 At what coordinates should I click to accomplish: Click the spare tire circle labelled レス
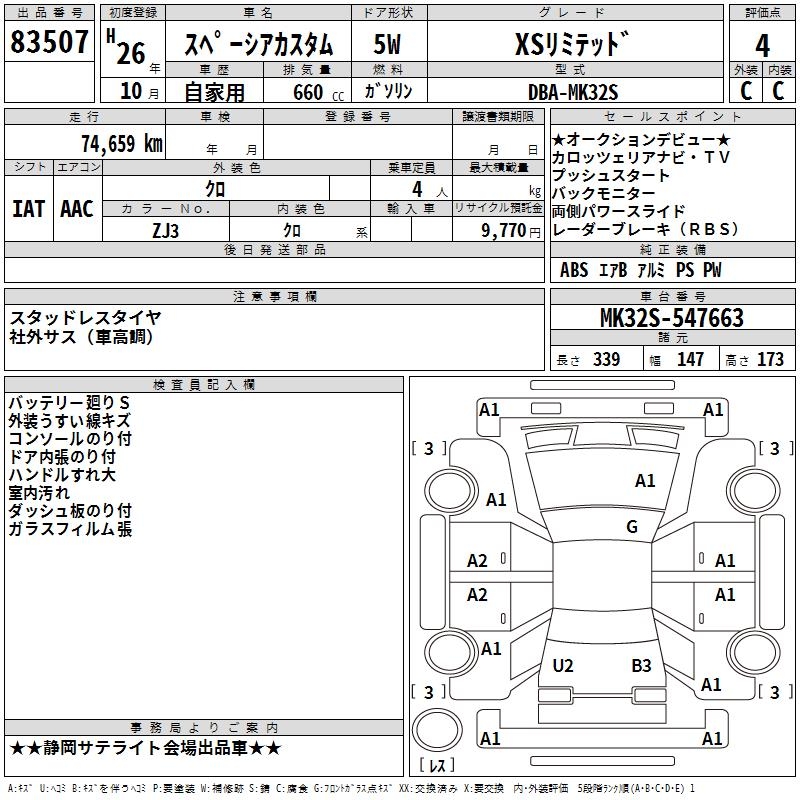point(437,730)
